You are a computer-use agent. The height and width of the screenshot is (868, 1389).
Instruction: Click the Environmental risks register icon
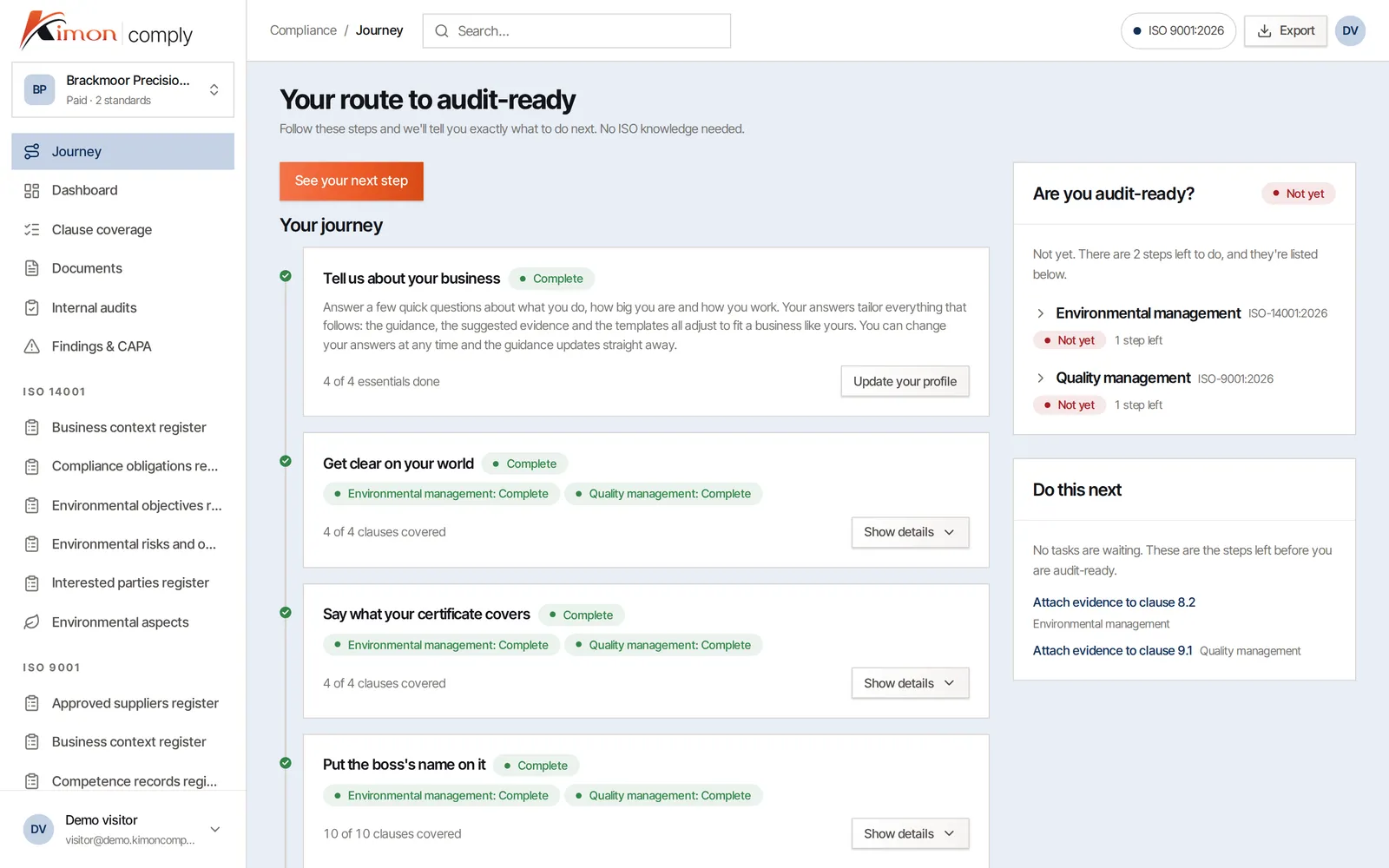32,544
